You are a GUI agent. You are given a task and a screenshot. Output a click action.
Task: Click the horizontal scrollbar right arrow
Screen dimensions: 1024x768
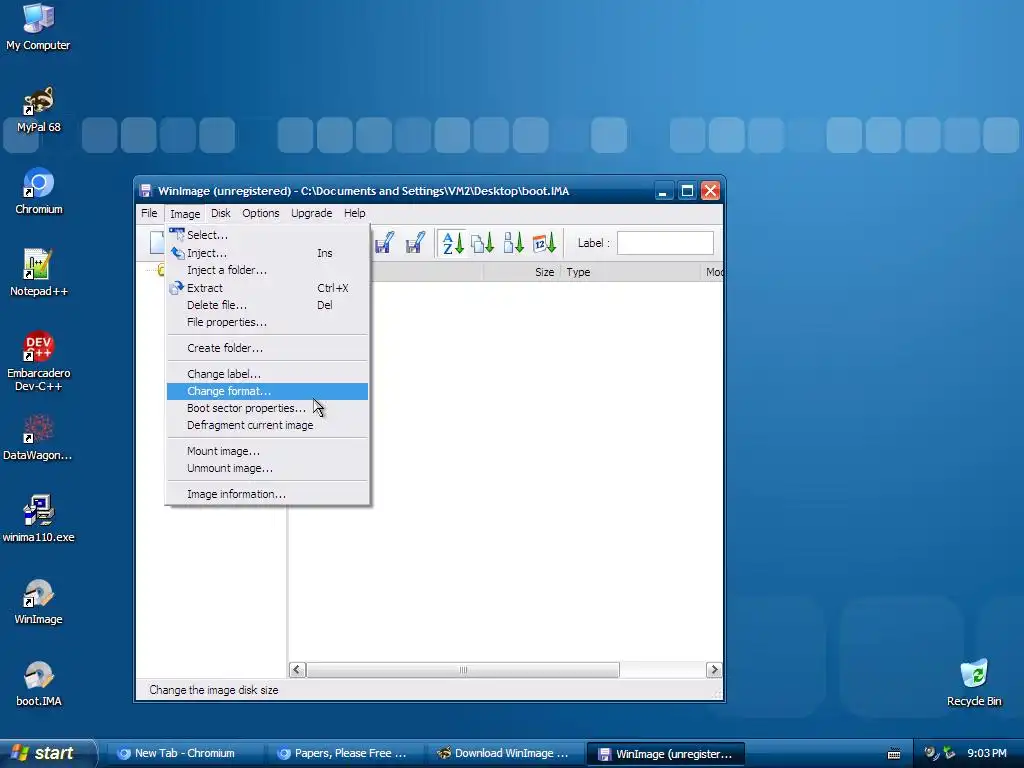click(714, 669)
